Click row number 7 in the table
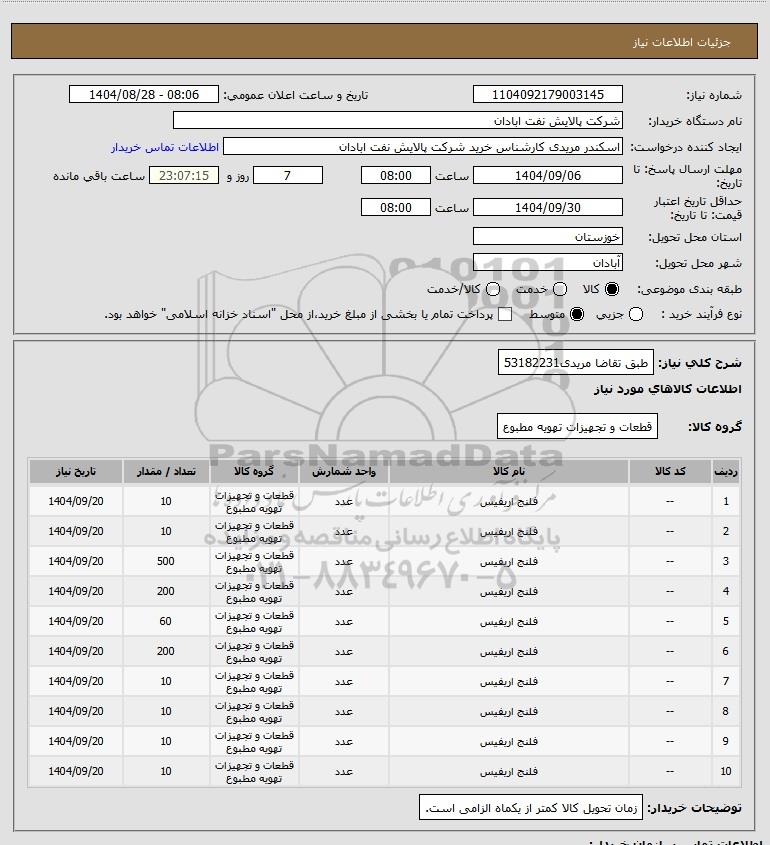This screenshot has height=845, width=770. click(x=726, y=681)
